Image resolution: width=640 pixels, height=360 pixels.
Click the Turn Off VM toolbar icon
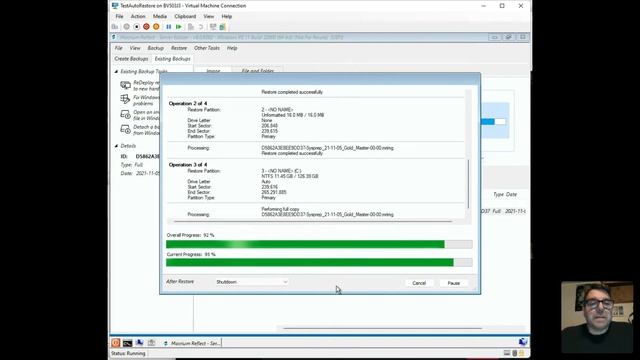click(136, 27)
